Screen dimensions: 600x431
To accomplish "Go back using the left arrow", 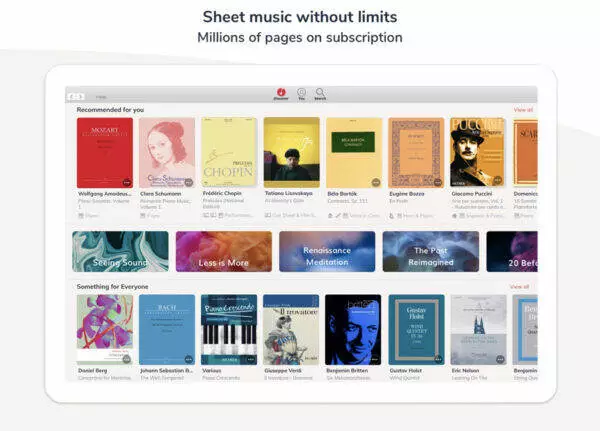I will 72,96.
